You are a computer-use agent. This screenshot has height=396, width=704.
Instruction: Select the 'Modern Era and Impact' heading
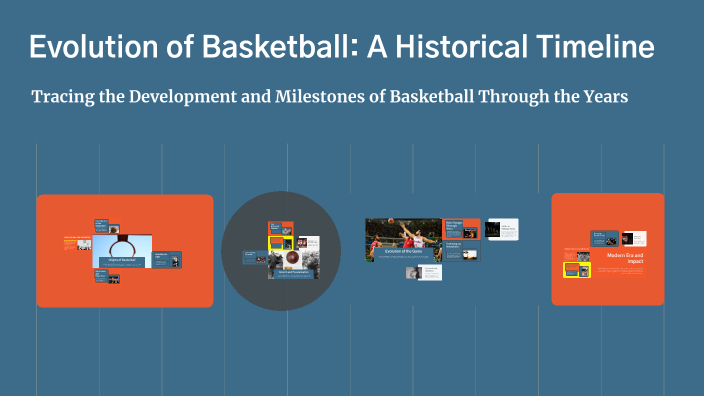(x=625, y=258)
